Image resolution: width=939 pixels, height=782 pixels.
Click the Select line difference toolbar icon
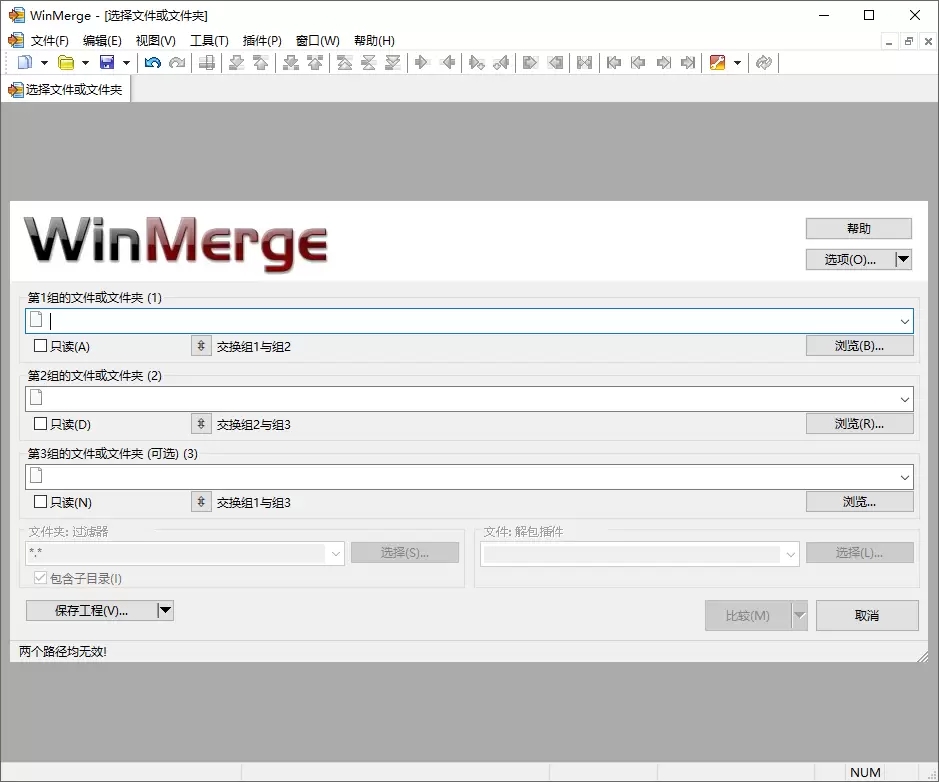(x=207, y=62)
